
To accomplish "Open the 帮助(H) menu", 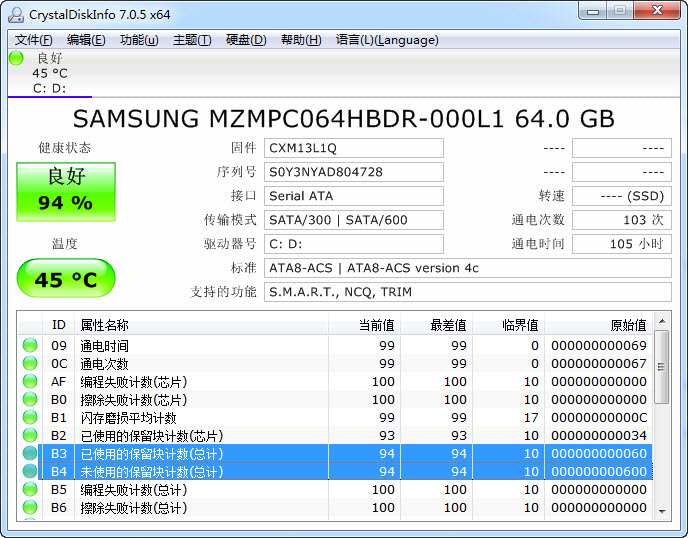I will point(301,40).
